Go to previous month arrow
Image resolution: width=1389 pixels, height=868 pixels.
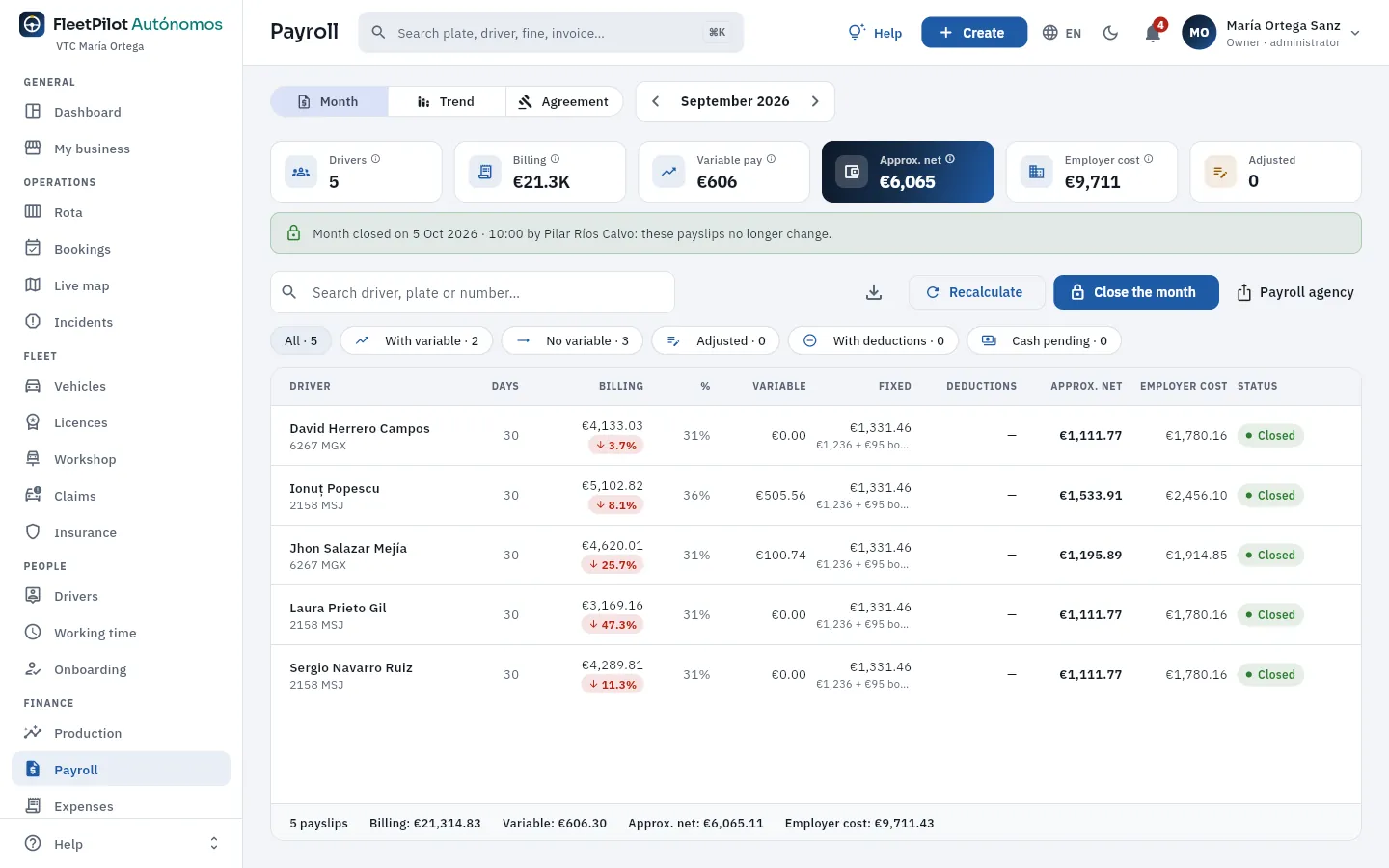point(656,101)
